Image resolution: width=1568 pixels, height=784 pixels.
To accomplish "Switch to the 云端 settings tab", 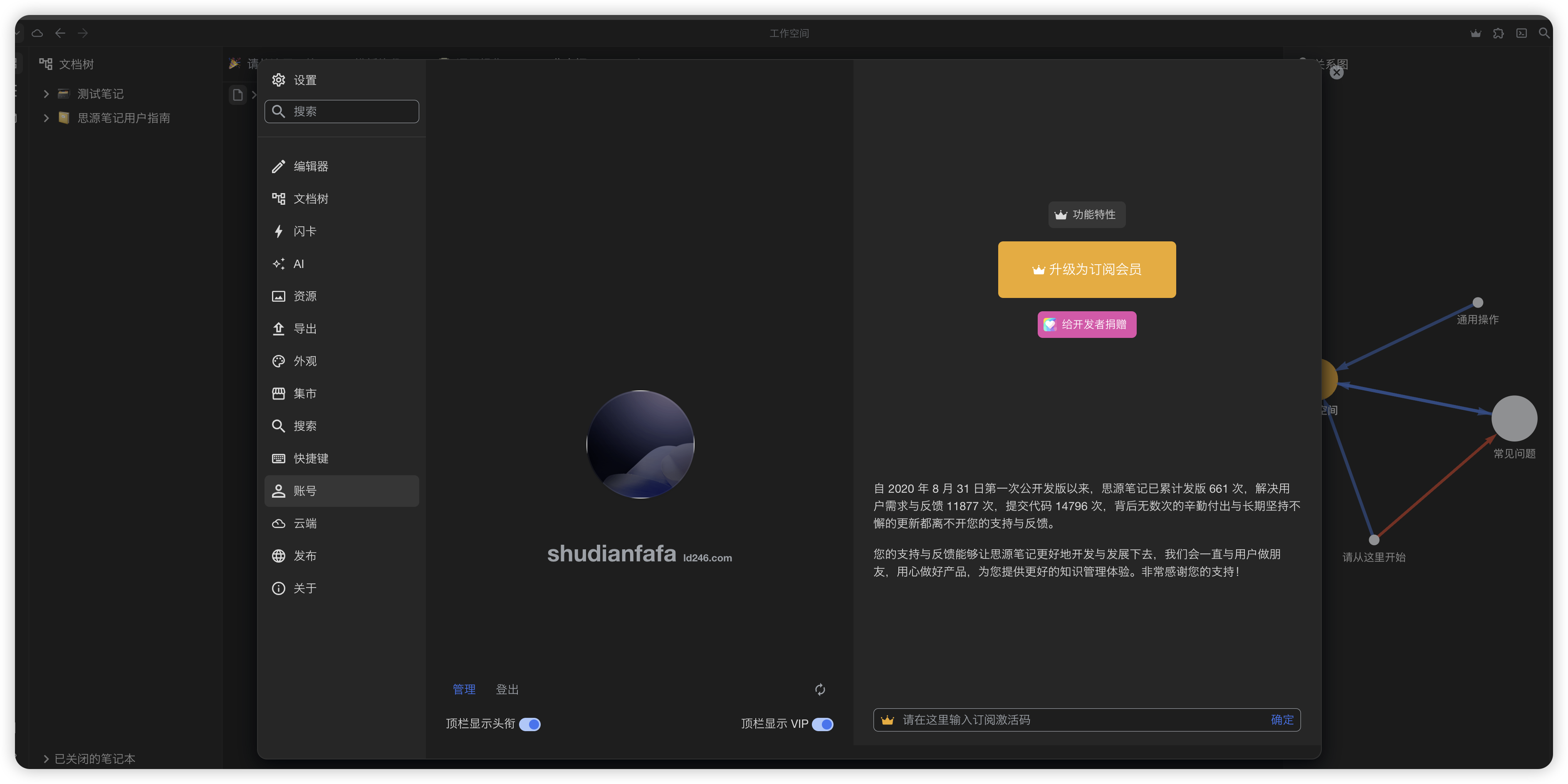I will pyautogui.click(x=304, y=523).
